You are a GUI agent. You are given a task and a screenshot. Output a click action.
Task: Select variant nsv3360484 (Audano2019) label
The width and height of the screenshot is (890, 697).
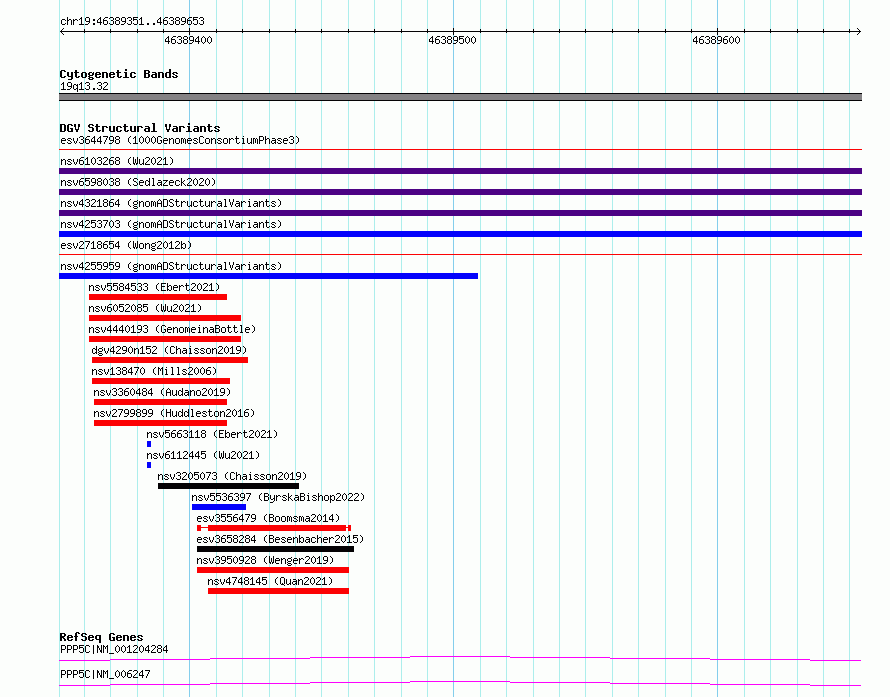pyautogui.click(x=162, y=392)
